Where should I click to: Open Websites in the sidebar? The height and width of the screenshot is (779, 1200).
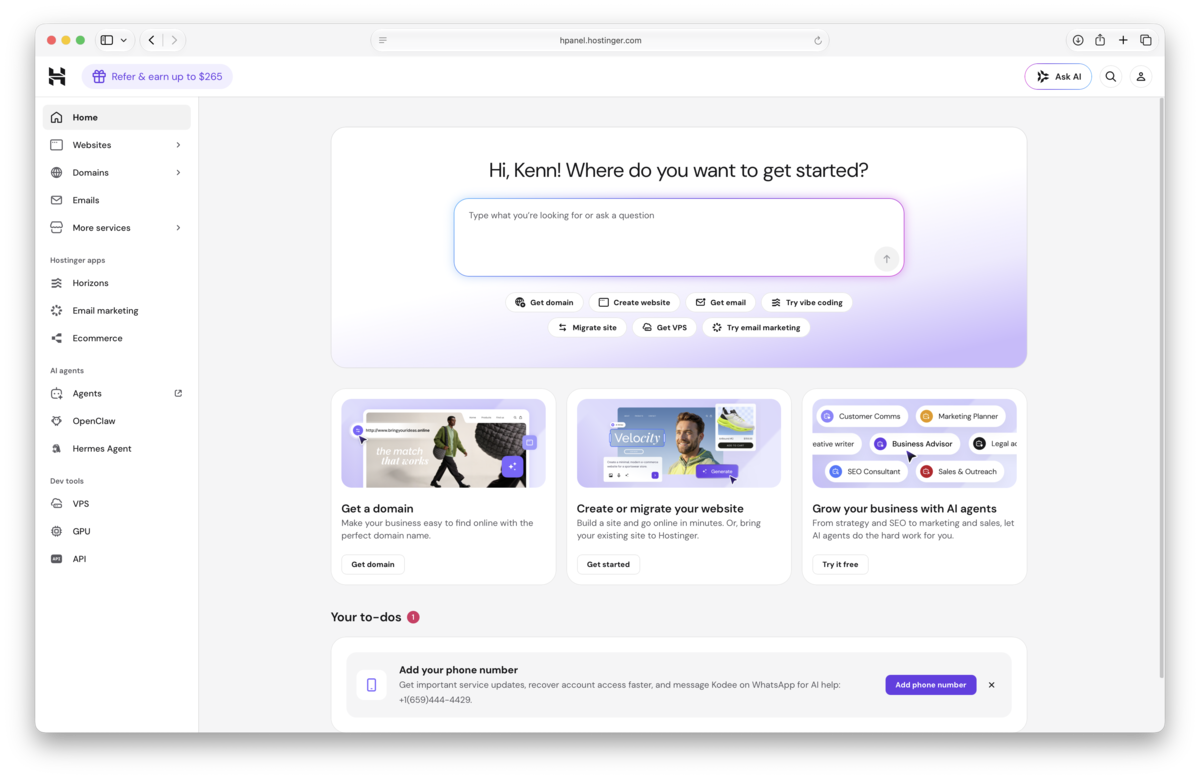tap(116, 145)
